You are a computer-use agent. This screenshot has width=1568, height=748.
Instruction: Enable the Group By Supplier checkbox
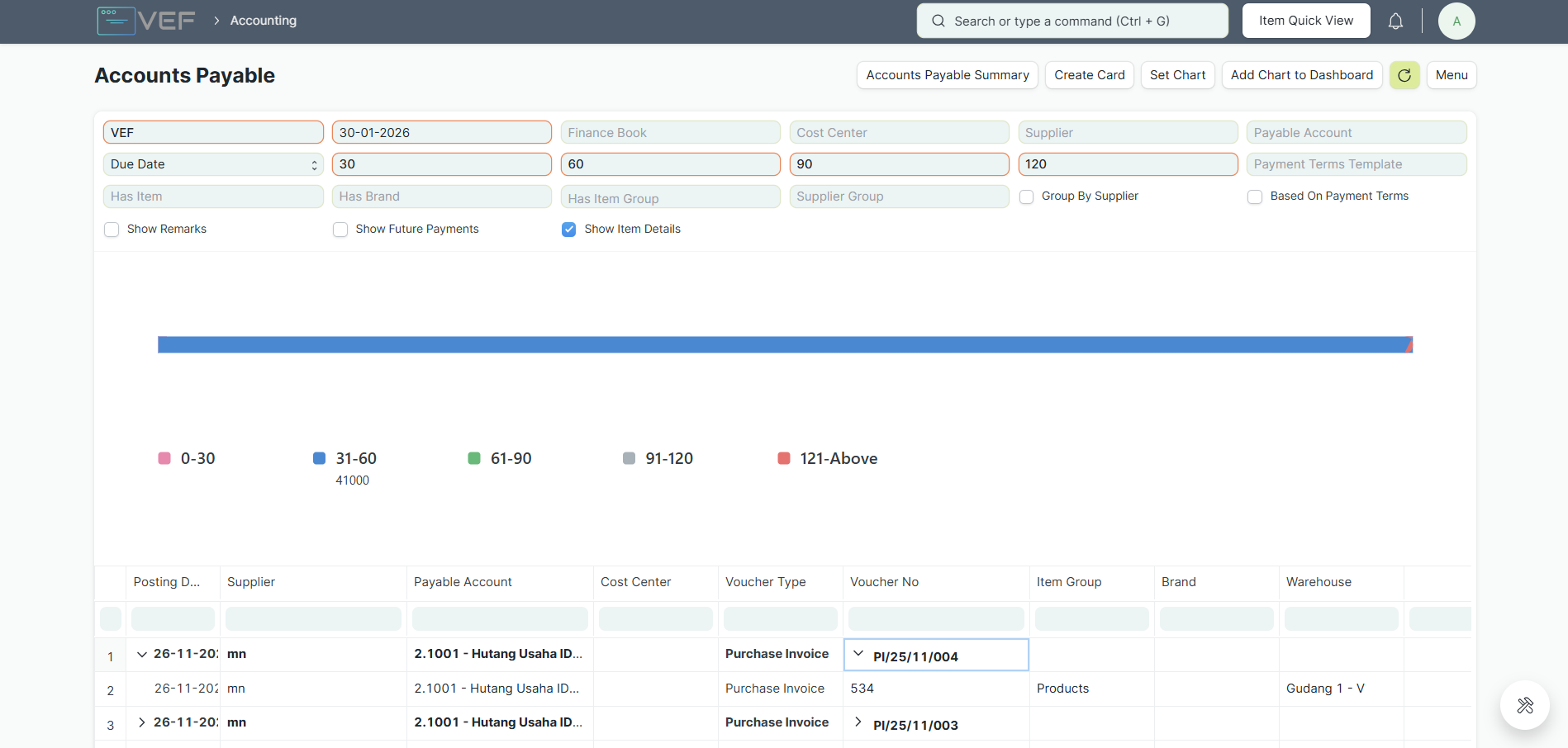click(1026, 196)
